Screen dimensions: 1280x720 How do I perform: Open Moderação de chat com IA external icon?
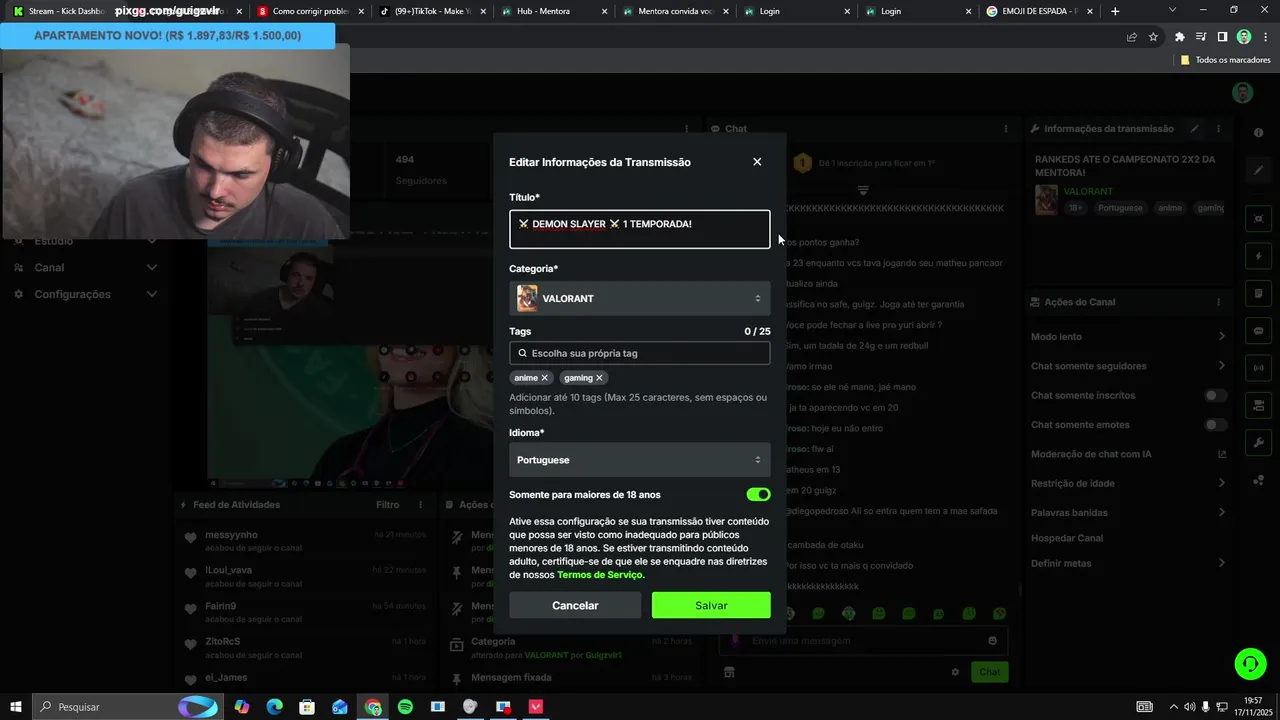coord(1221,454)
